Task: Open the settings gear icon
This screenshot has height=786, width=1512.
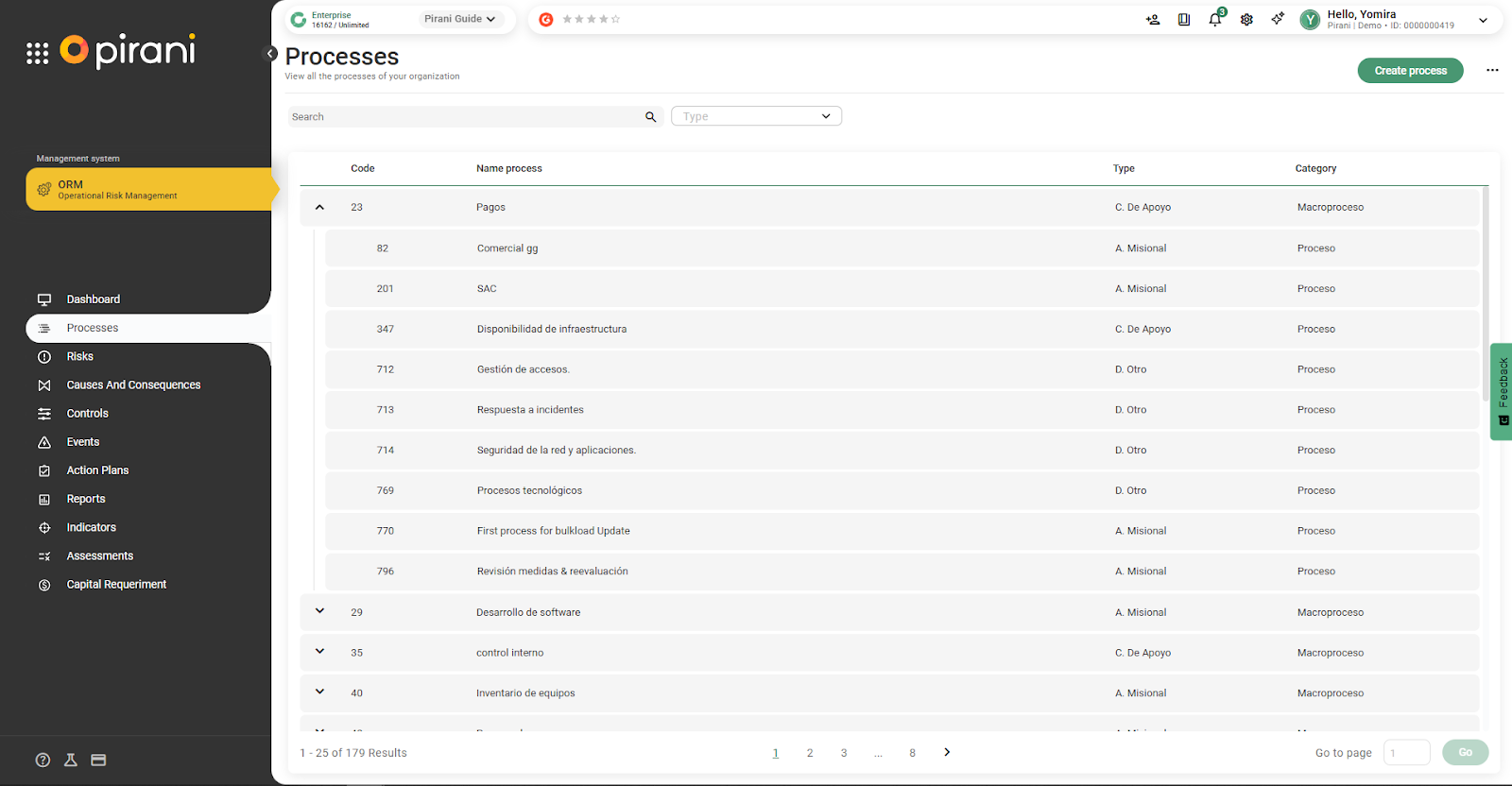Action: (x=1246, y=20)
